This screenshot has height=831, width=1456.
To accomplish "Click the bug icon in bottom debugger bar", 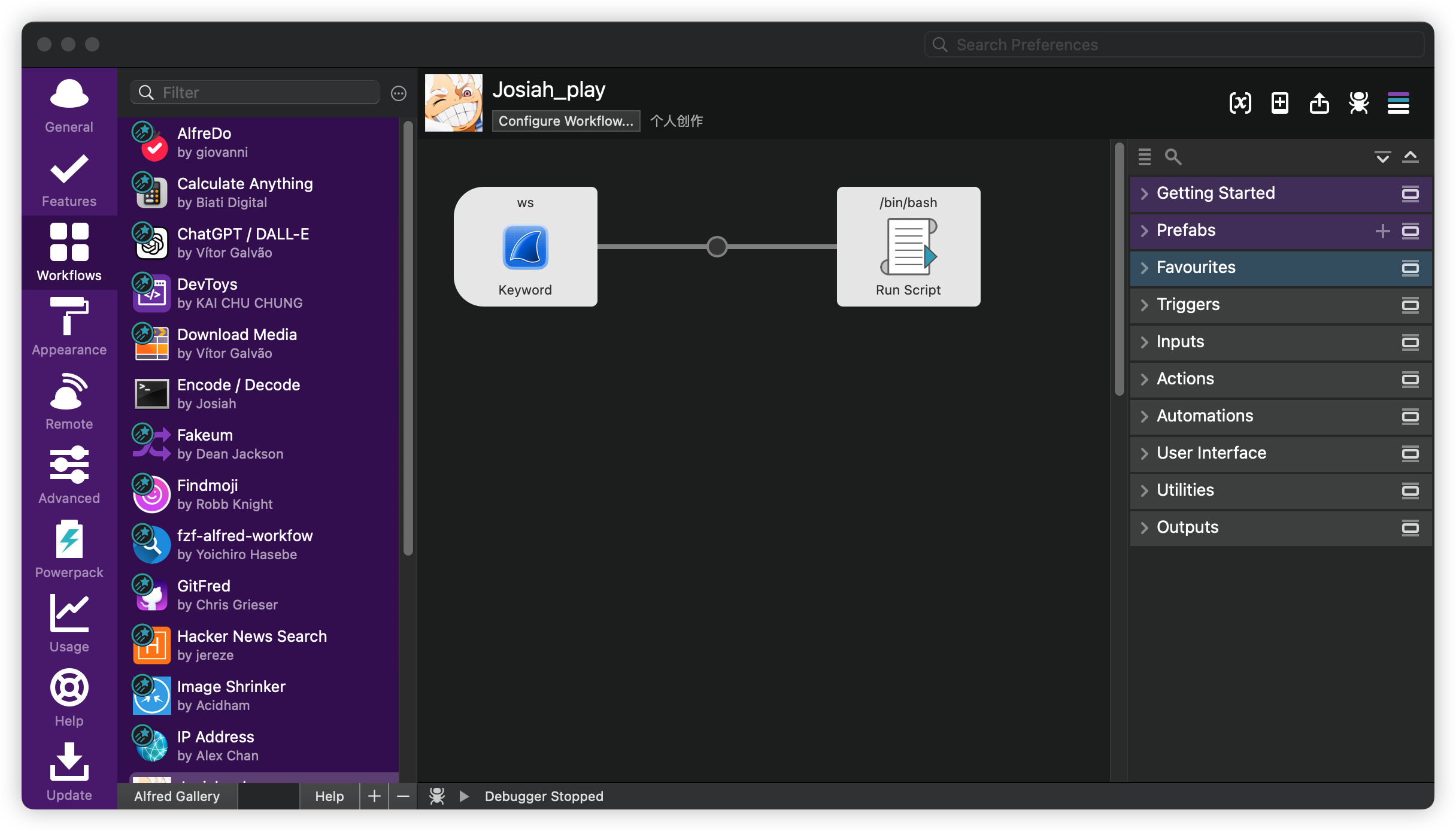I will tap(437, 796).
